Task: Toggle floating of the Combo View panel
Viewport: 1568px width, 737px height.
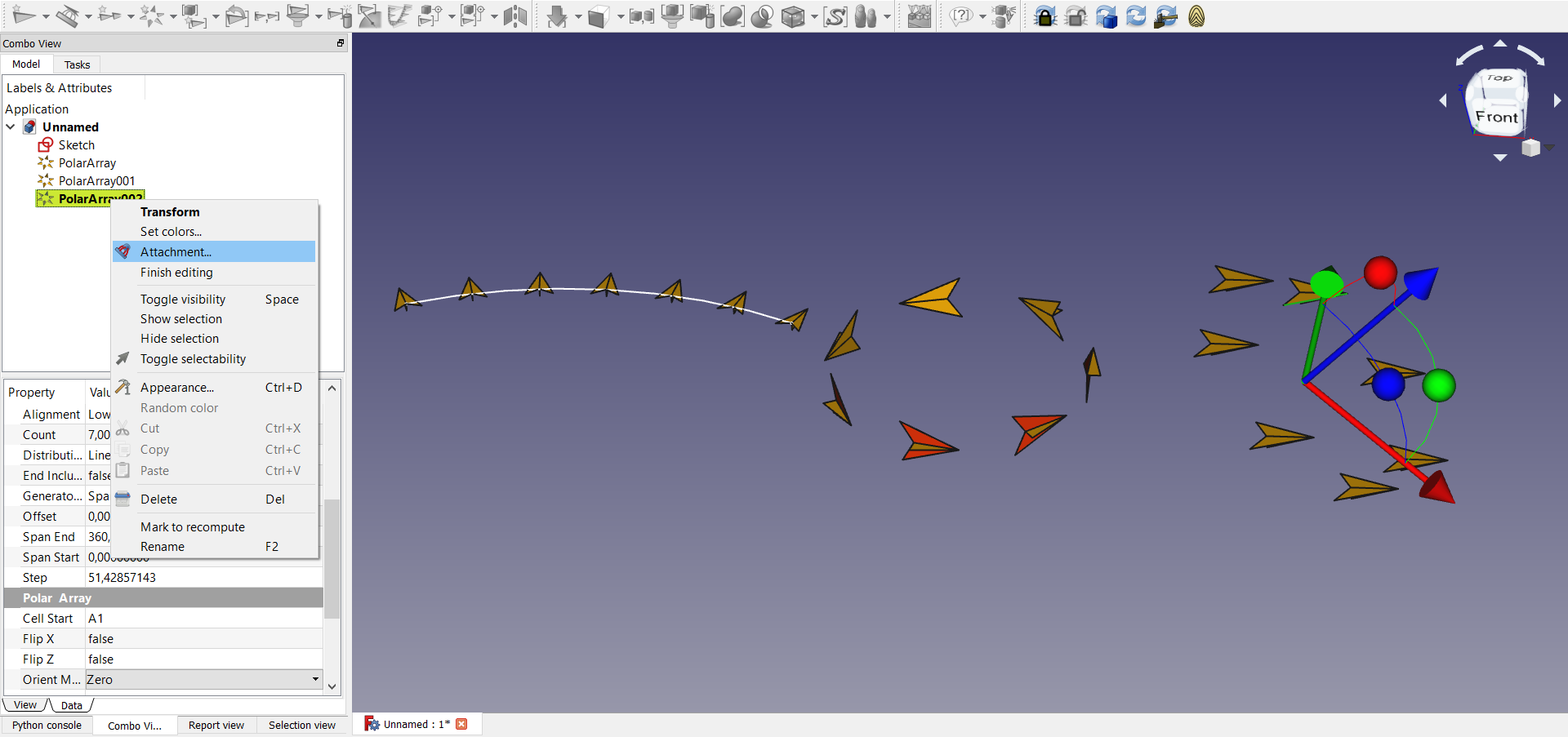Action: pos(341,43)
